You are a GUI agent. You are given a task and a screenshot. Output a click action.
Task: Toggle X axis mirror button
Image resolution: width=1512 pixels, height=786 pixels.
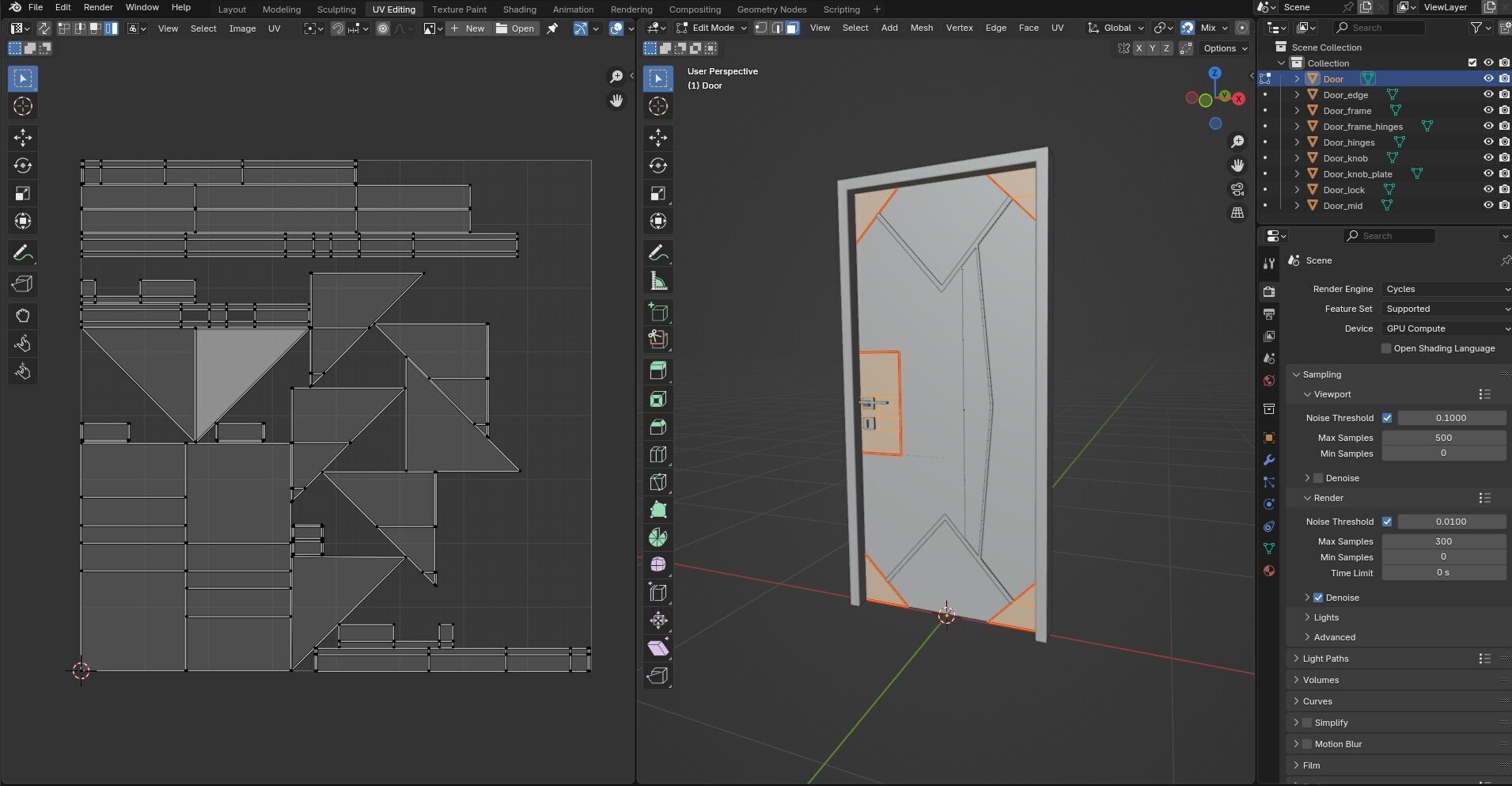pyautogui.click(x=1139, y=48)
